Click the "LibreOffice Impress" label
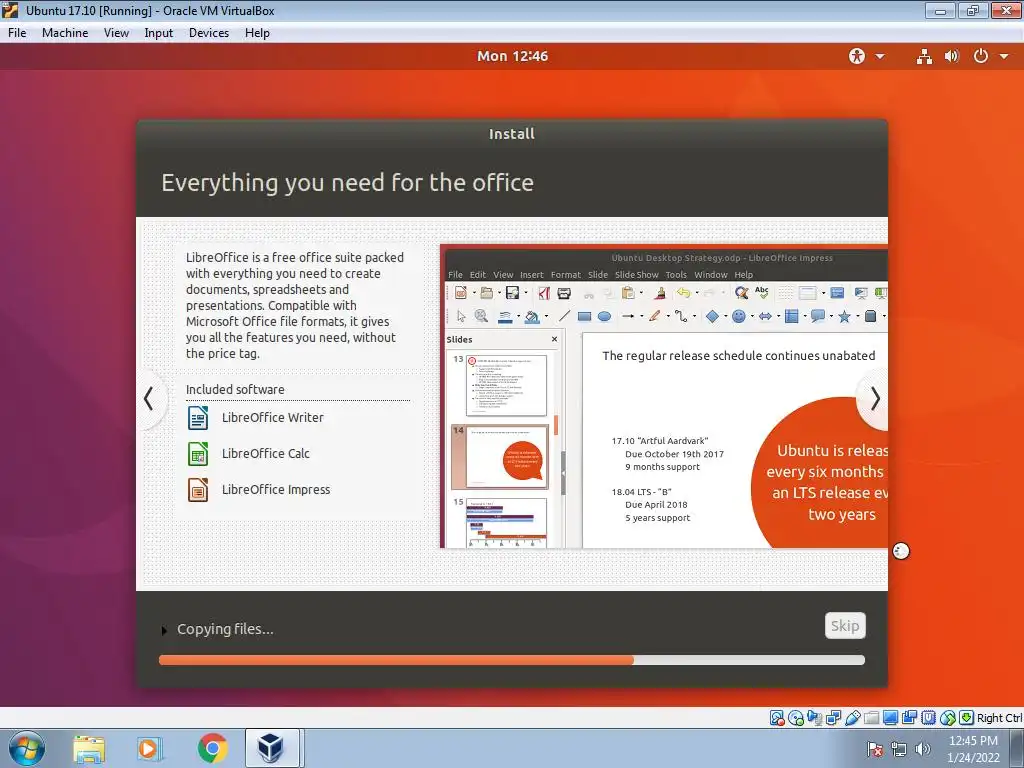Viewport: 1024px width, 768px height. coord(276,489)
